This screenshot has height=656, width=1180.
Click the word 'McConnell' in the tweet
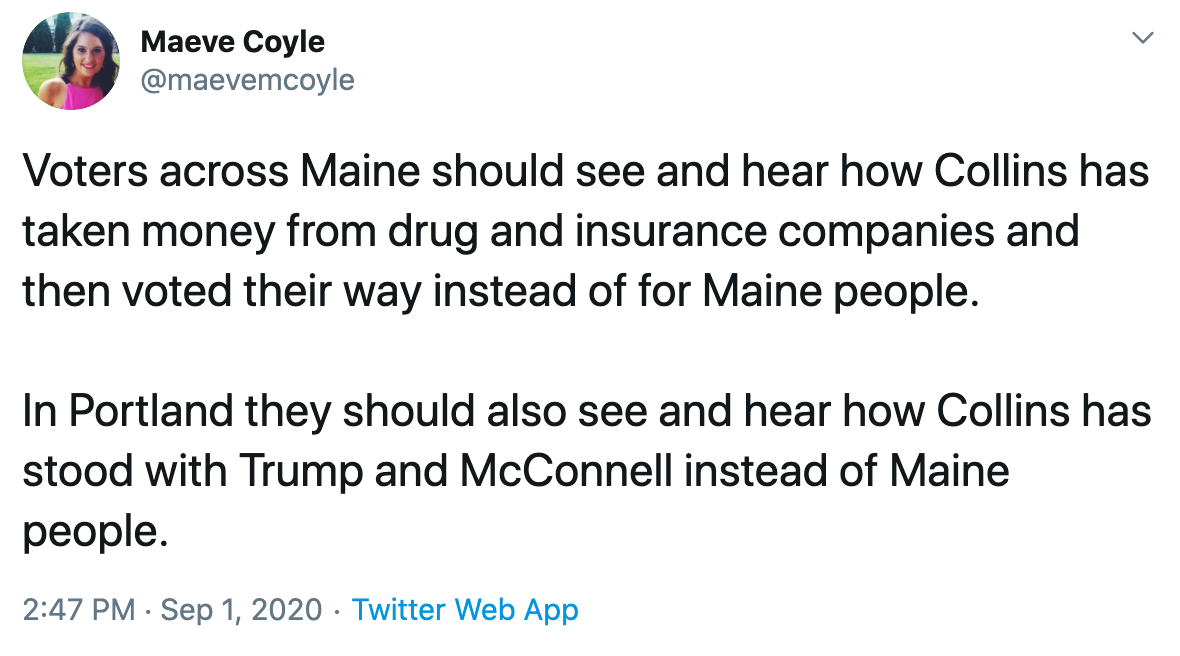click(x=566, y=471)
